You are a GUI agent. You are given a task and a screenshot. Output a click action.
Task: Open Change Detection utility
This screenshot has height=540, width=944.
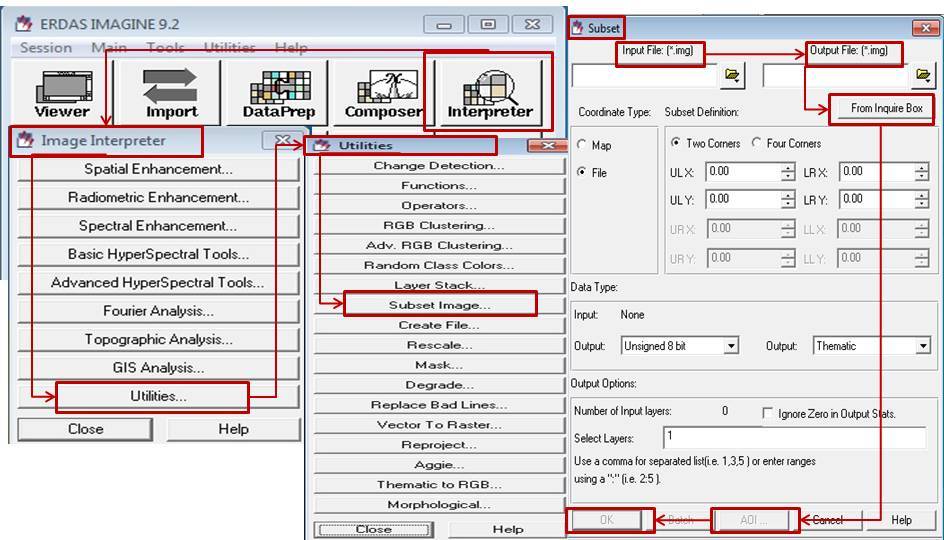(439, 166)
